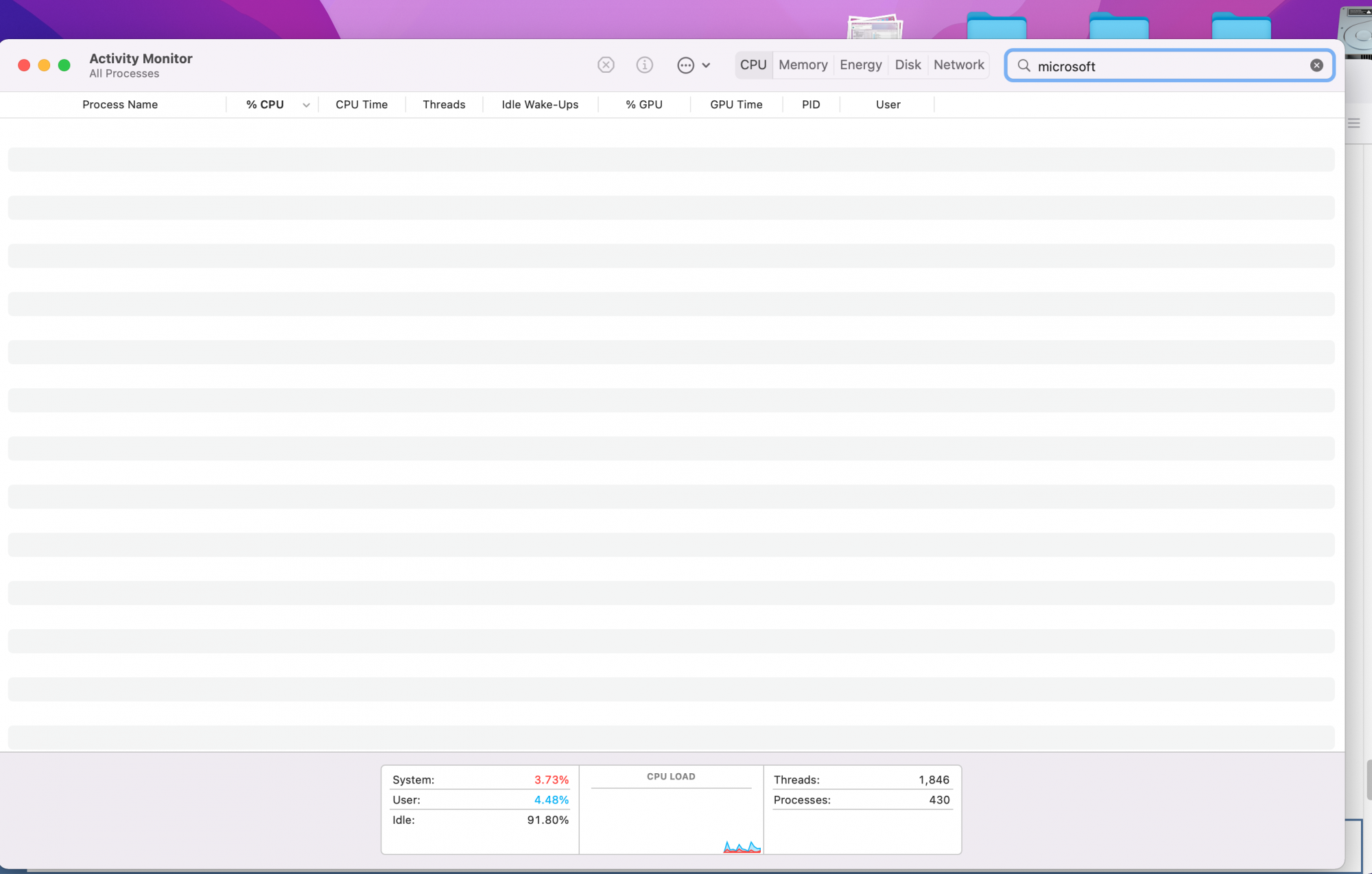Clear the microsoft search text

pyautogui.click(x=1316, y=65)
